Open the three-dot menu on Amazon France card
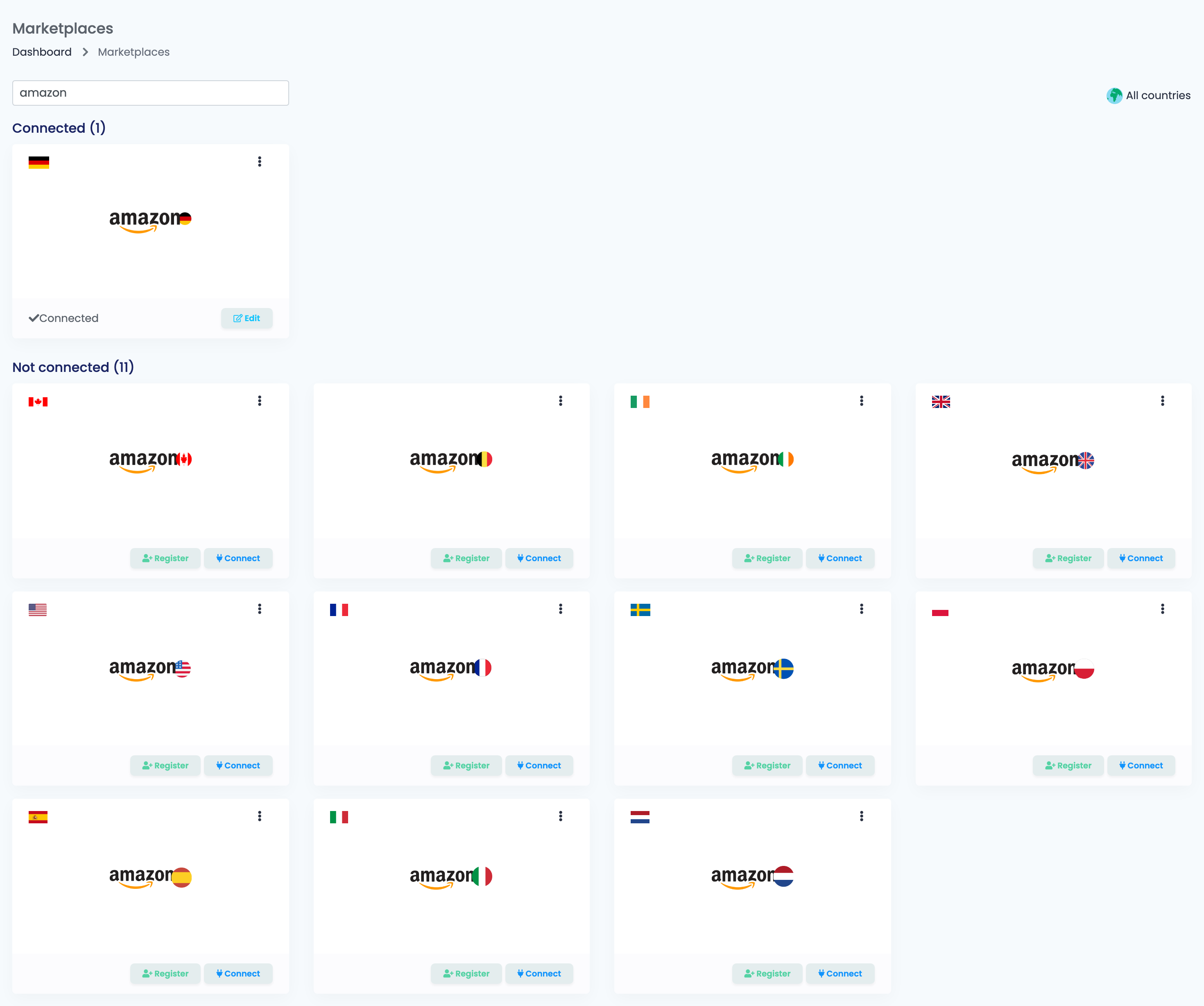Viewport: 1204px width, 1006px height. 561,609
